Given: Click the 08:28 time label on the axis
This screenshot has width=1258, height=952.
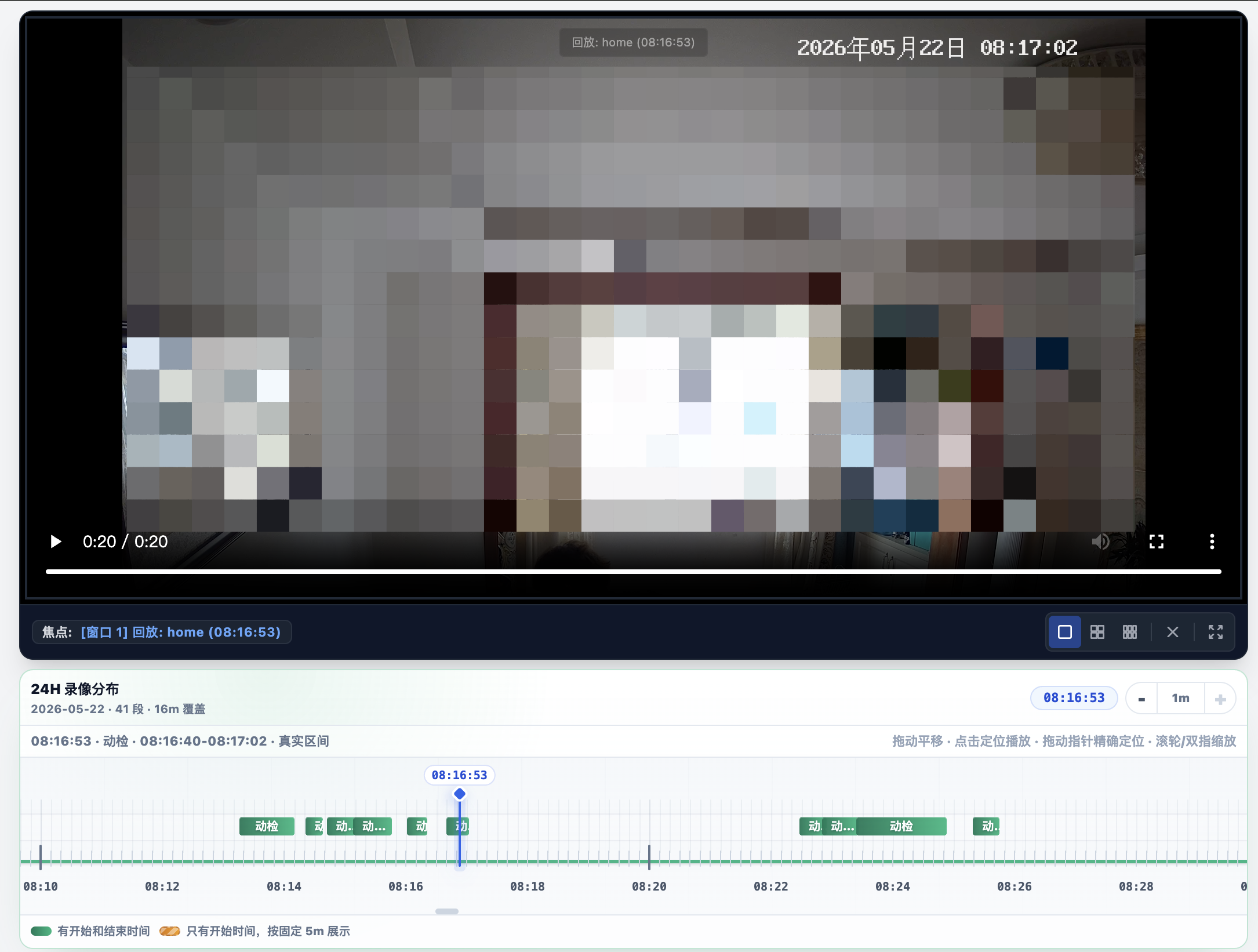Looking at the screenshot, I should coord(1136,886).
